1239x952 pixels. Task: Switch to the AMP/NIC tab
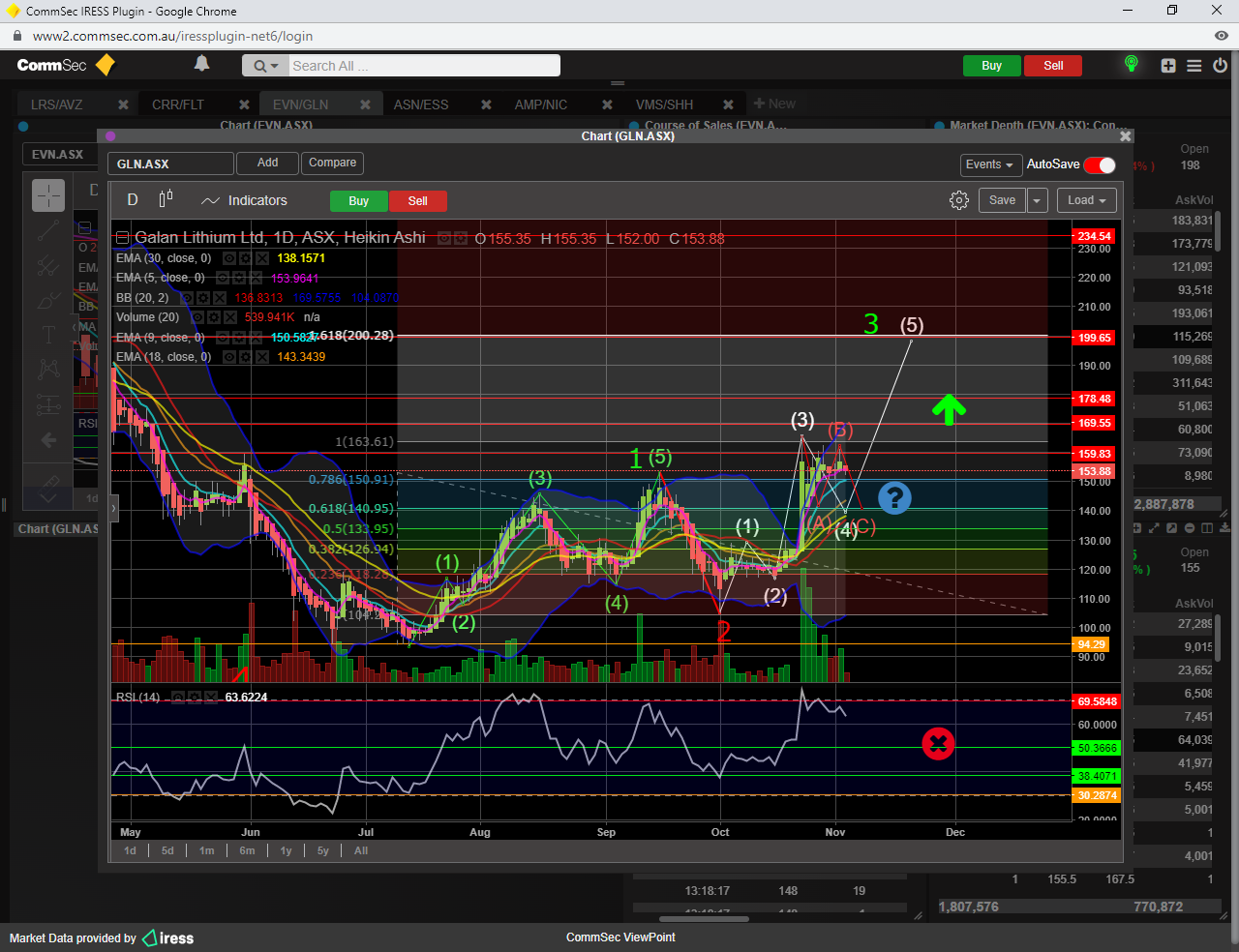[540, 104]
